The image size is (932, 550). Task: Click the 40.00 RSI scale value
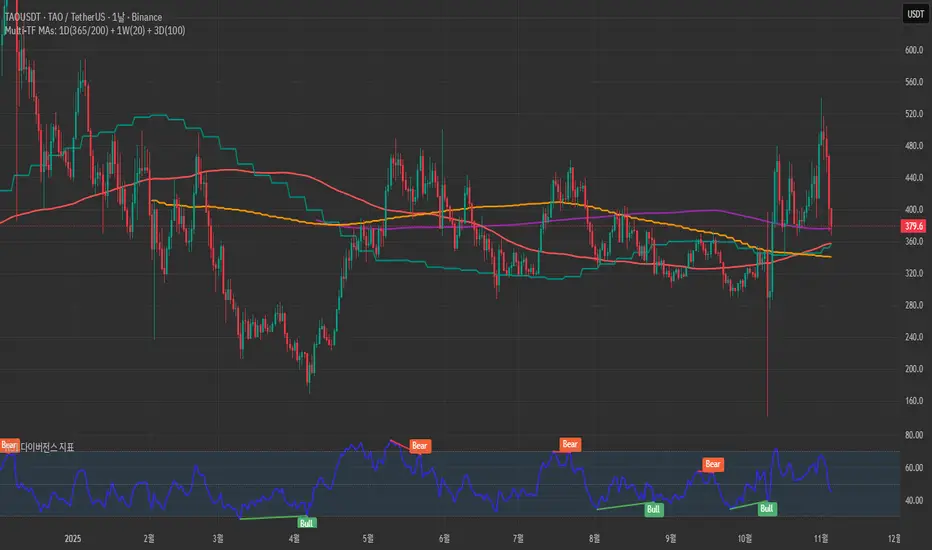[x=914, y=501]
